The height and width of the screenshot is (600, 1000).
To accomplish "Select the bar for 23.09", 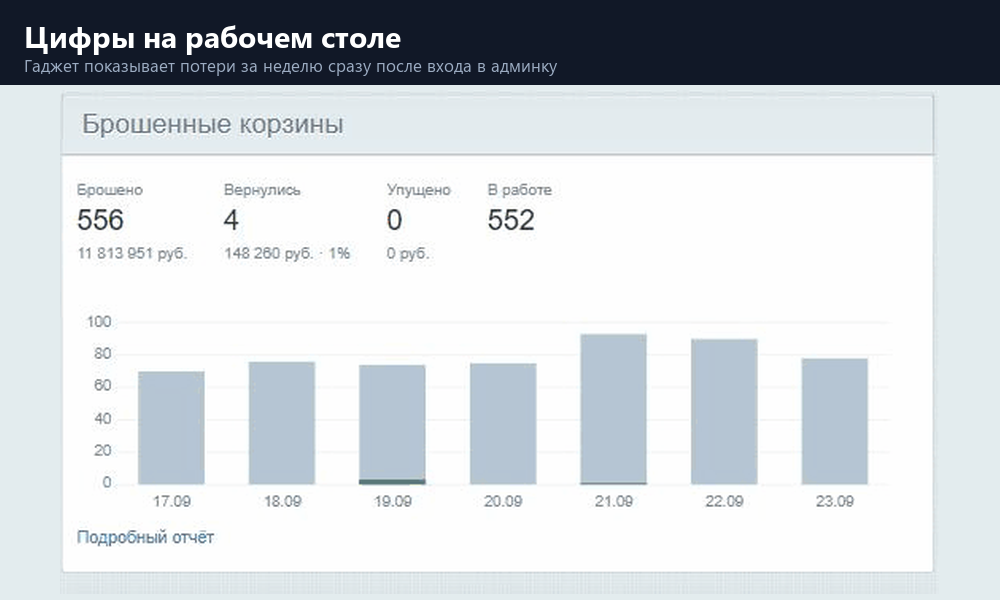I will click(835, 421).
